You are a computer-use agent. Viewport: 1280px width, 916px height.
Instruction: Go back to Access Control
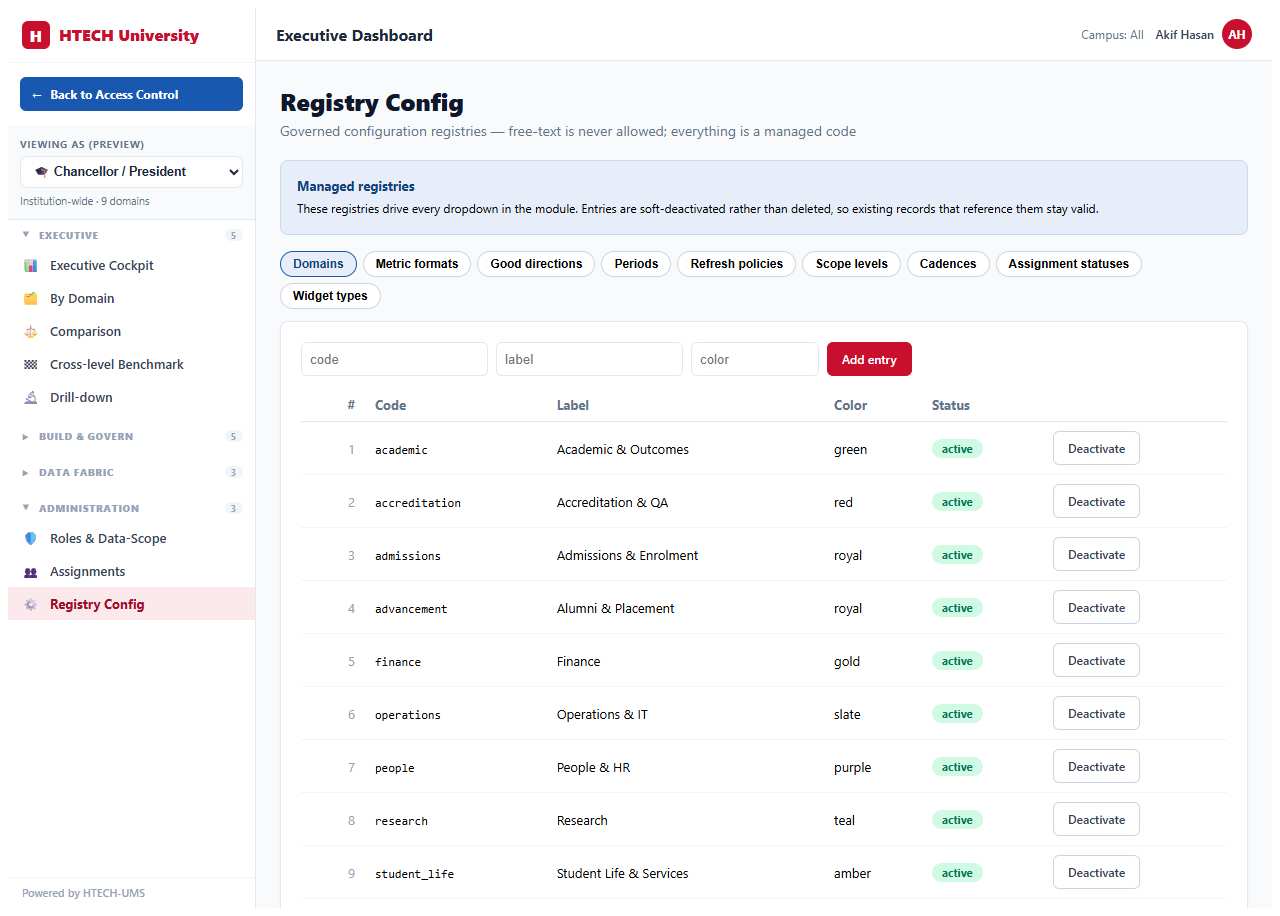point(131,94)
